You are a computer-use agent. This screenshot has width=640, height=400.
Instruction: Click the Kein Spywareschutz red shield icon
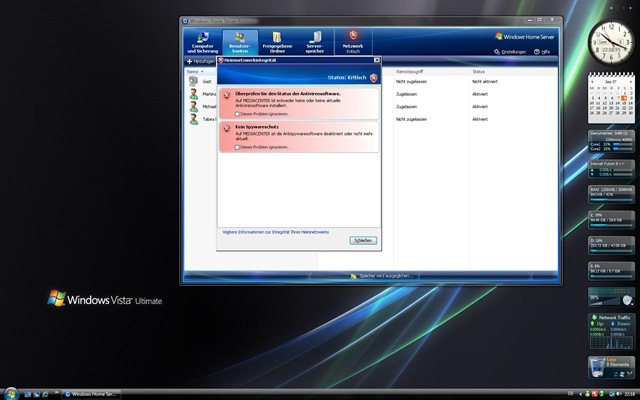pos(227,128)
